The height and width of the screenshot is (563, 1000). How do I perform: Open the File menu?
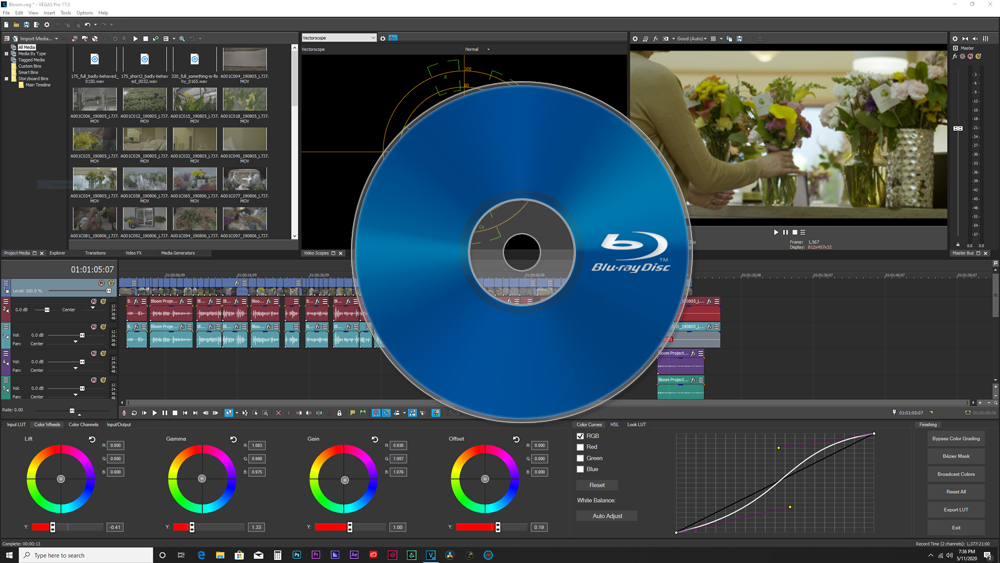click(x=6, y=13)
